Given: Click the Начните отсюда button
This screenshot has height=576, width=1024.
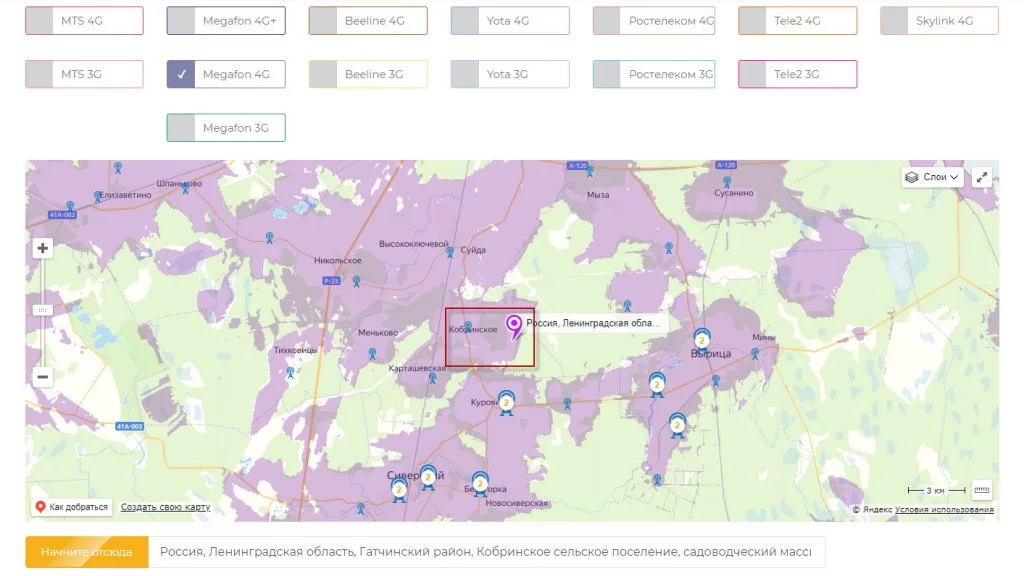Looking at the screenshot, I should 87,552.
